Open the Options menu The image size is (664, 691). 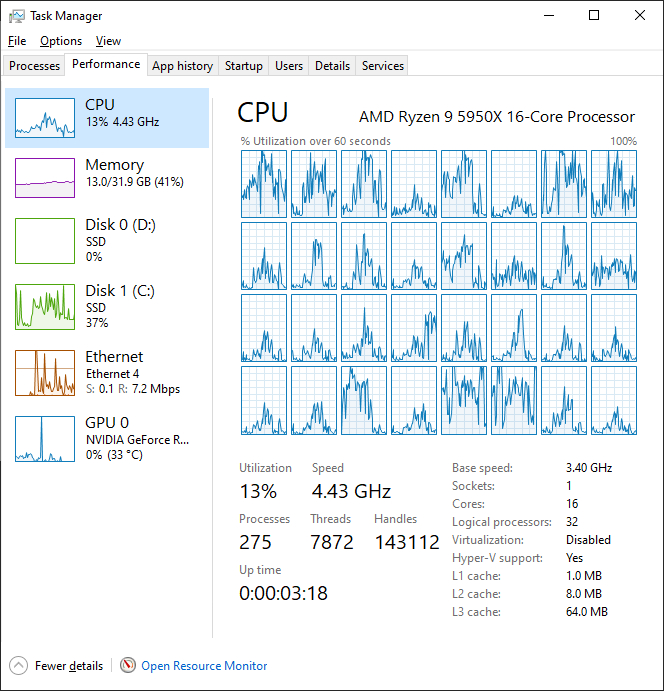[x=61, y=41]
